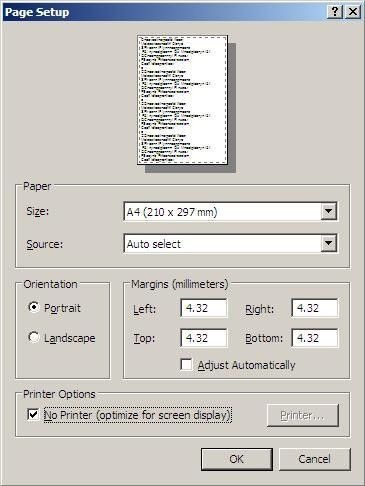365x486 pixels.
Task: Open the paper Size dropdown arrow
Action: [x=328, y=211]
